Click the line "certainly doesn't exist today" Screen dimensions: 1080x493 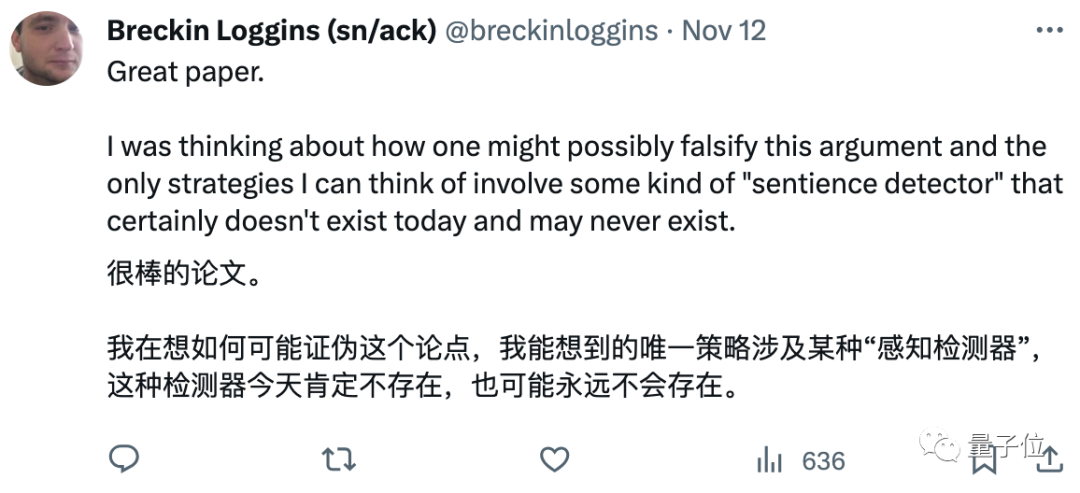click(420, 221)
